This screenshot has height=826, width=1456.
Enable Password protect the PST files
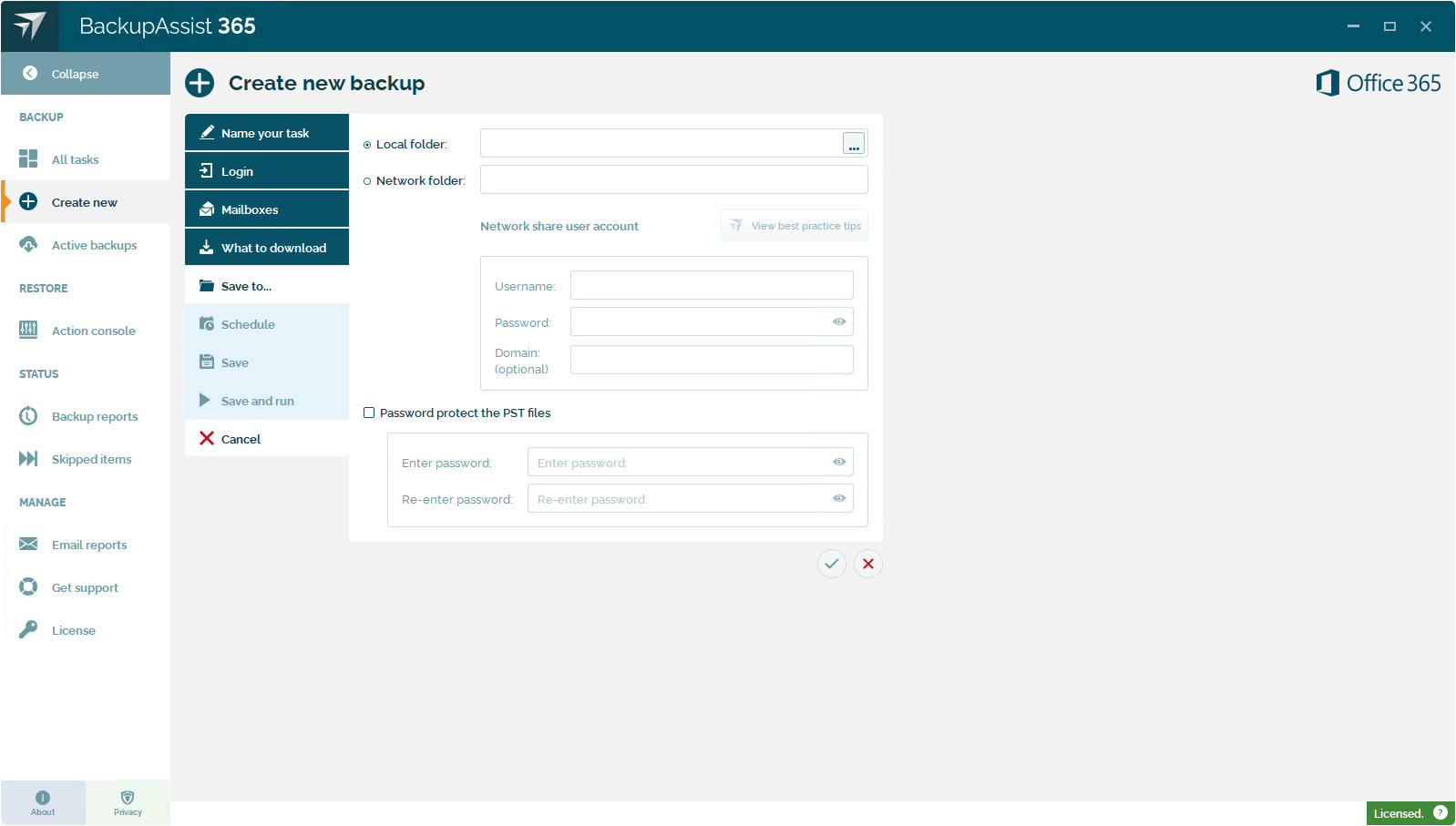(x=369, y=413)
